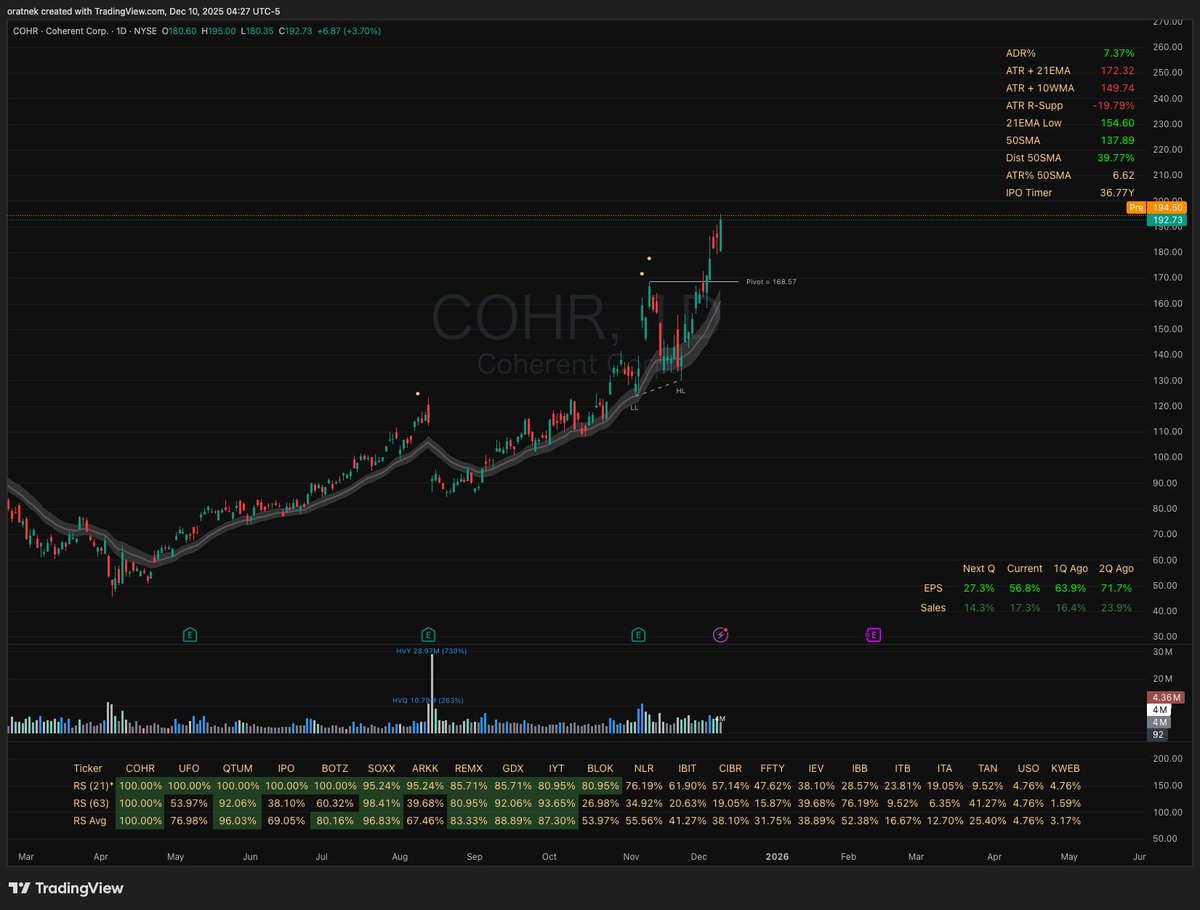This screenshot has height=910, width=1200.
Task: Click the 30M volume axis label
Action: coord(1162,651)
